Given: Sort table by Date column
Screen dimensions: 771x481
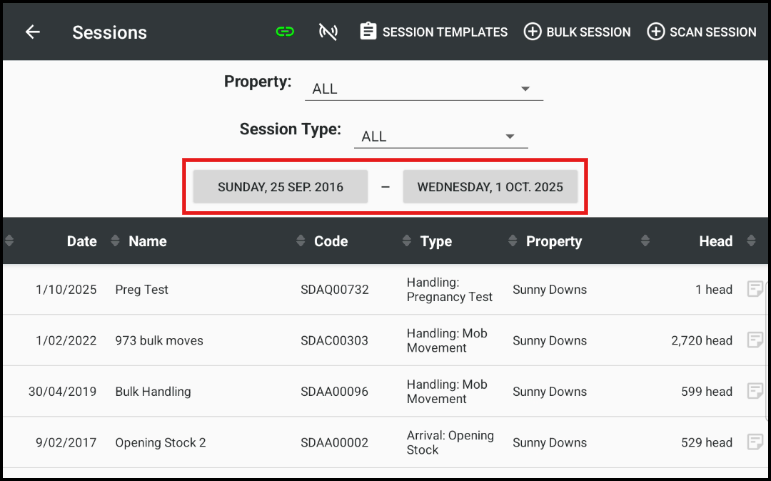Looking at the screenshot, I should click(x=81, y=241).
